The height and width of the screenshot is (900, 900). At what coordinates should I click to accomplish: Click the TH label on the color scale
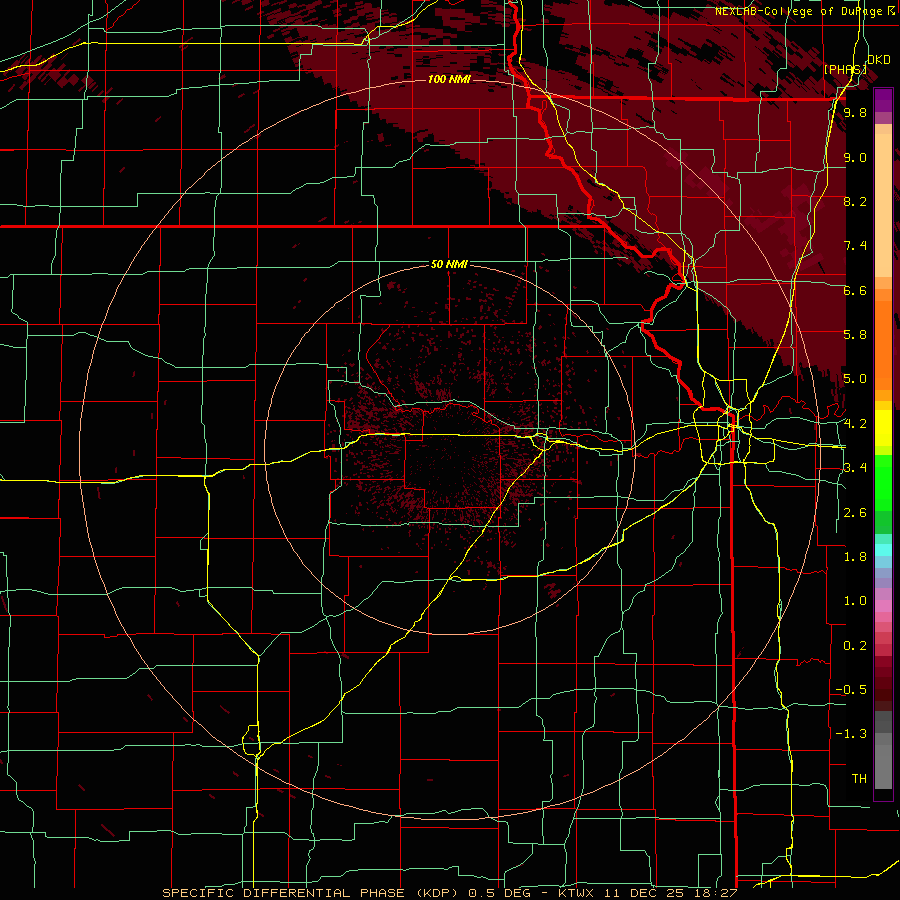[859, 779]
